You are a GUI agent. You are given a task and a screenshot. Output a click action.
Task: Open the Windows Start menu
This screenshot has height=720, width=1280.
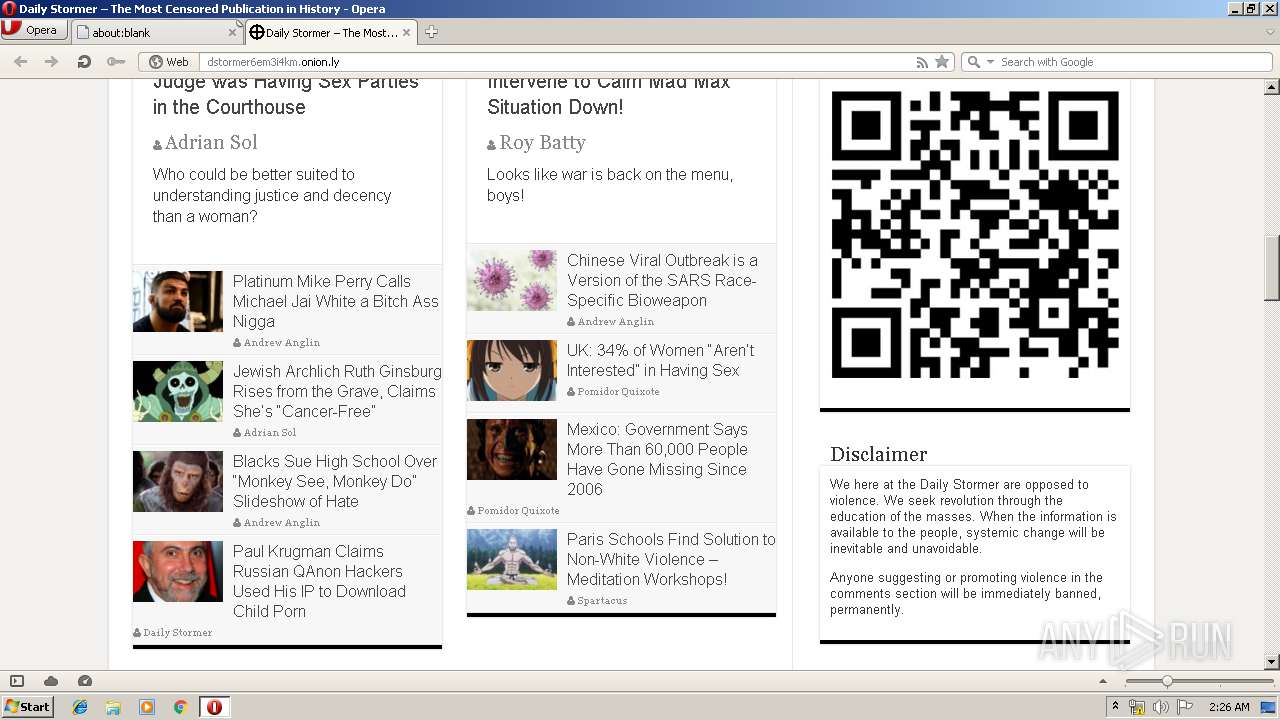[28, 706]
